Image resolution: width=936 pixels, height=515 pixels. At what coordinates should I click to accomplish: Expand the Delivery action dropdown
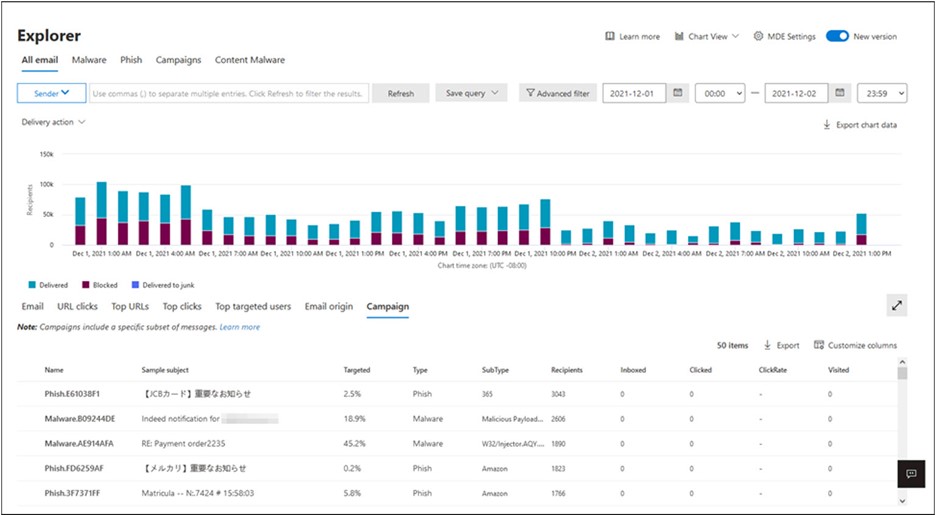pyautogui.click(x=53, y=122)
